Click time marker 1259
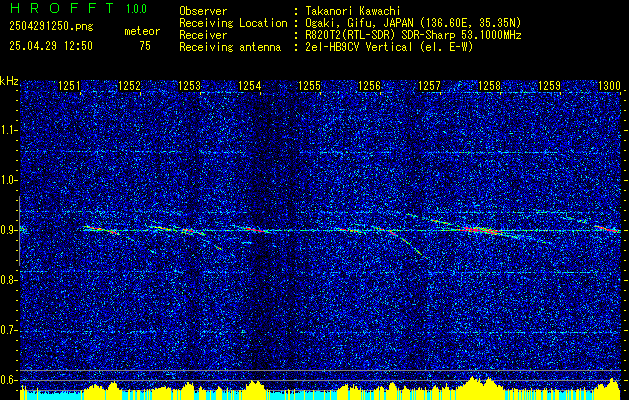This screenshot has height=400, width=629. click(x=550, y=86)
